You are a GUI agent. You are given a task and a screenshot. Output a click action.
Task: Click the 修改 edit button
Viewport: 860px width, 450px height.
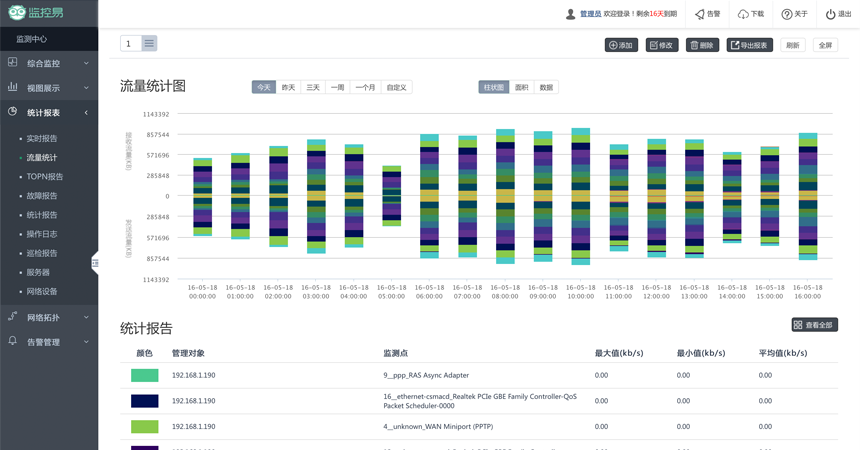pyautogui.click(x=662, y=45)
